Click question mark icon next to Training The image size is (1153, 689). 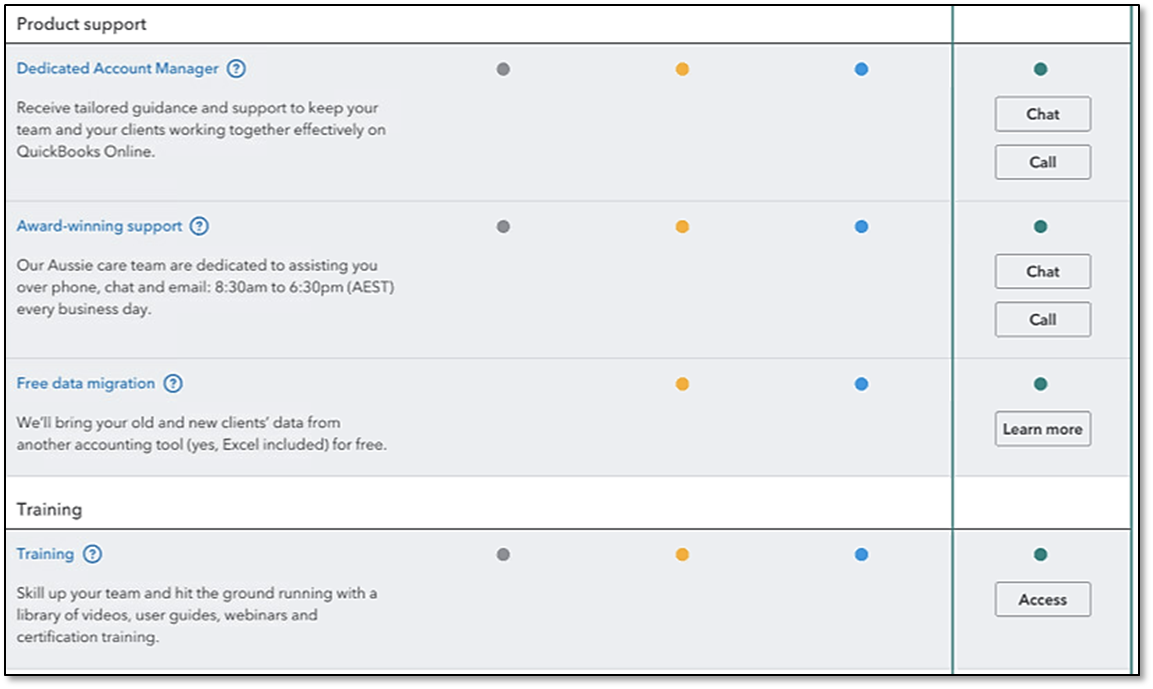[x=92, y=554]
